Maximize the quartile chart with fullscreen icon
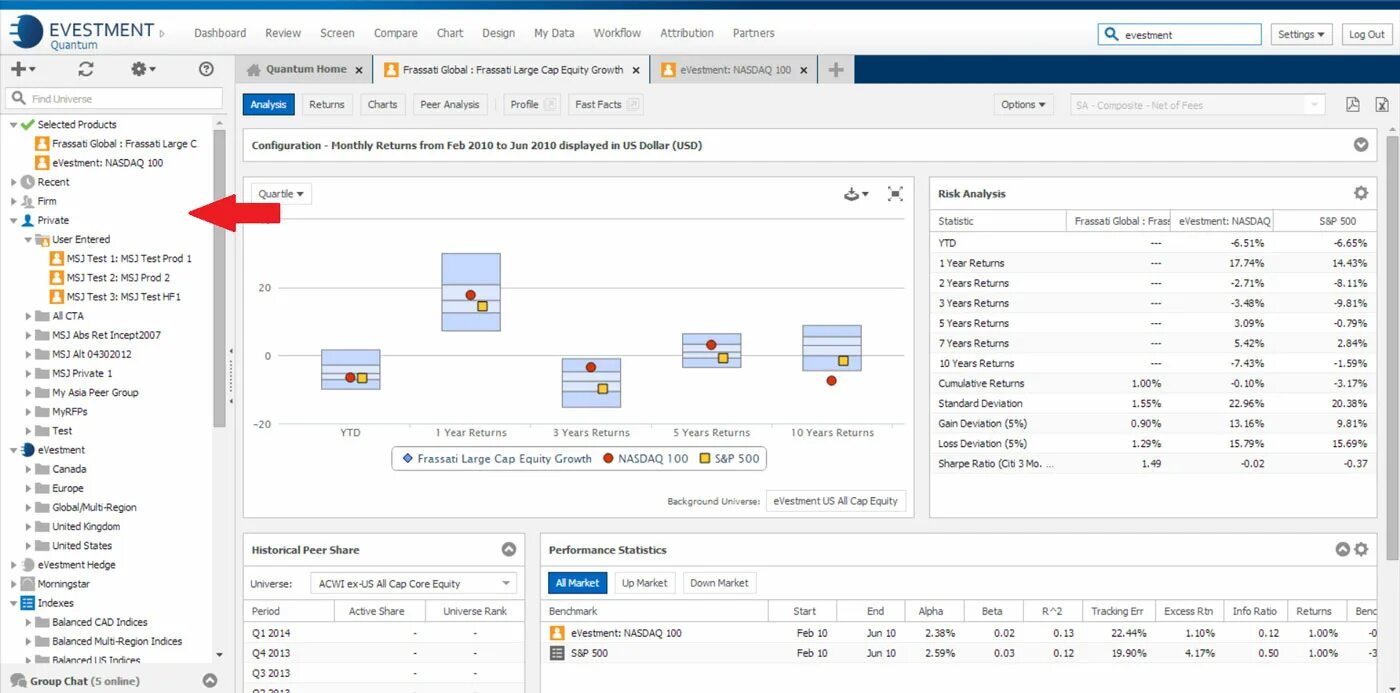Screen dimensions: 1400x693 [x=895, y=194]
